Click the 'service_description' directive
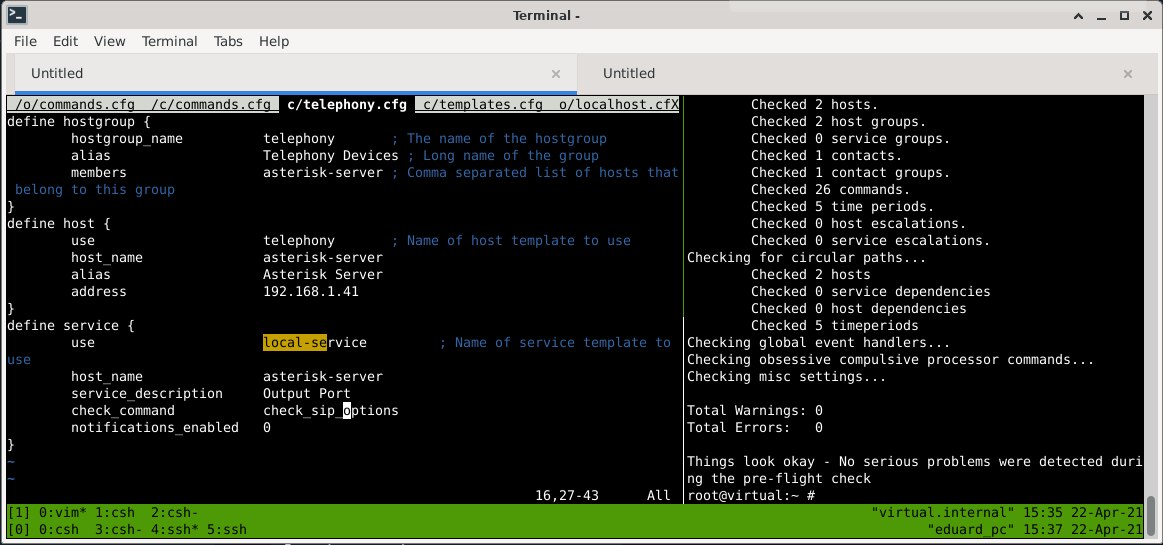Screen dimensions: 1163x545 click(x=147, y=394)
